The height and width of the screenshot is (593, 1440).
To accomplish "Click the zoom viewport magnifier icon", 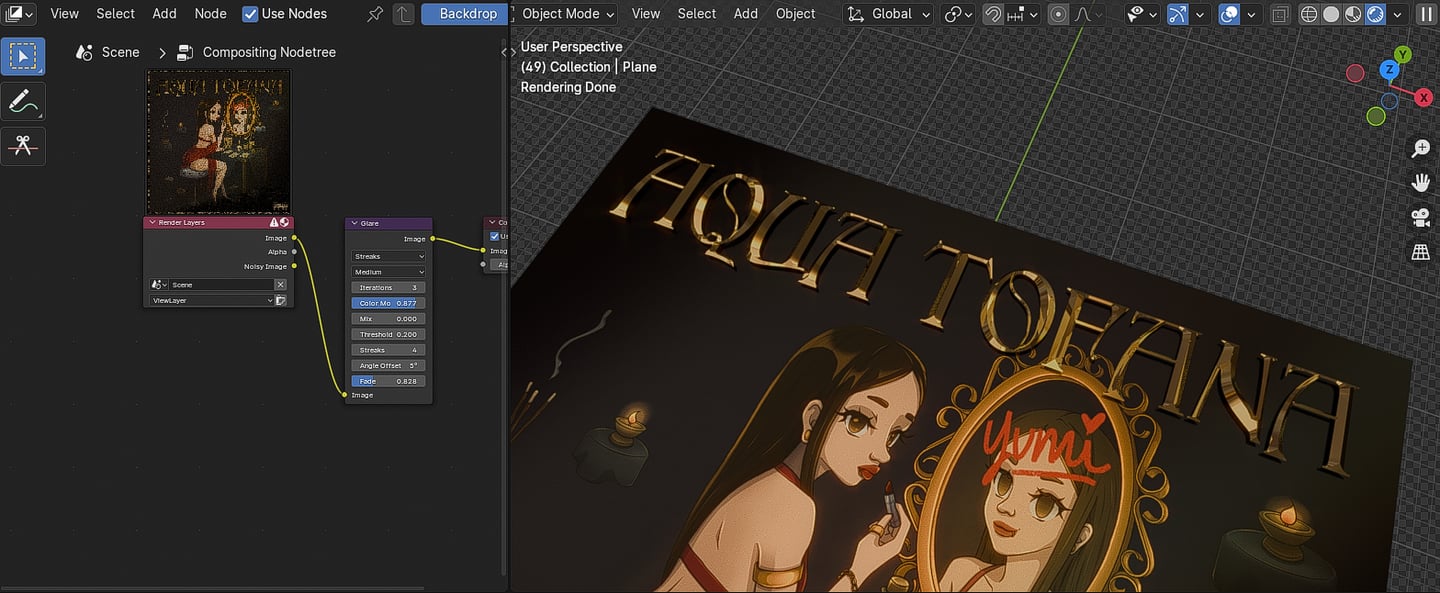I will (1420, 149).
